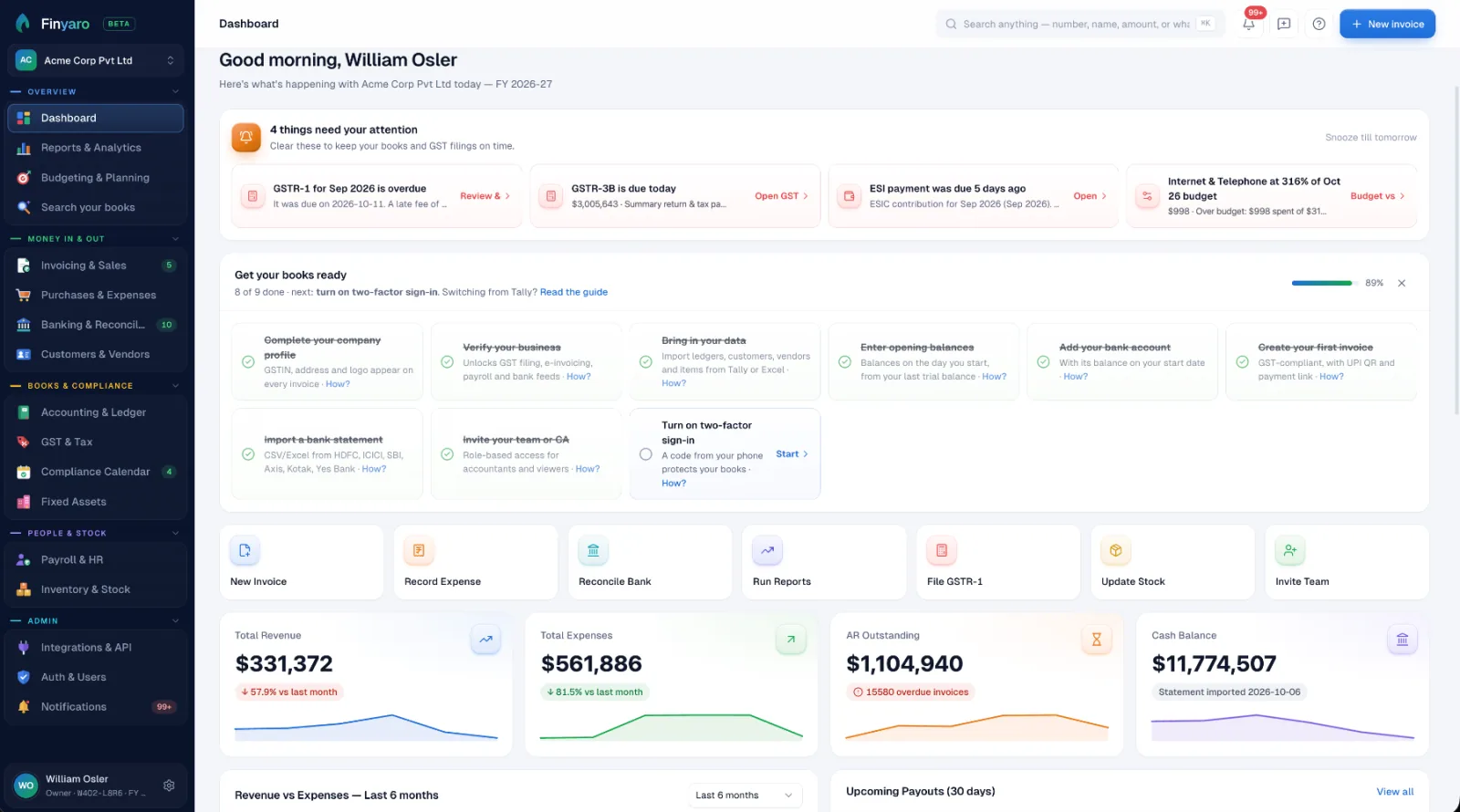Open Banking & Reconciliation in sidebar
The height and width of the screenshot is (812, 1460).
point(96,325)
